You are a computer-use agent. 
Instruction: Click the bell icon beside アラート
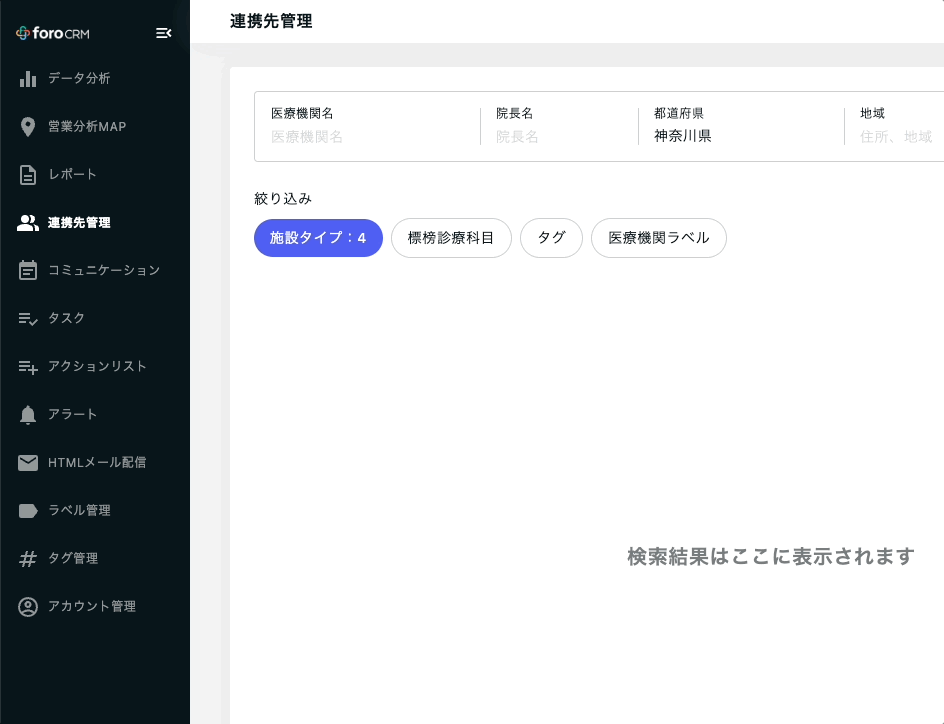tap(28, 415)
